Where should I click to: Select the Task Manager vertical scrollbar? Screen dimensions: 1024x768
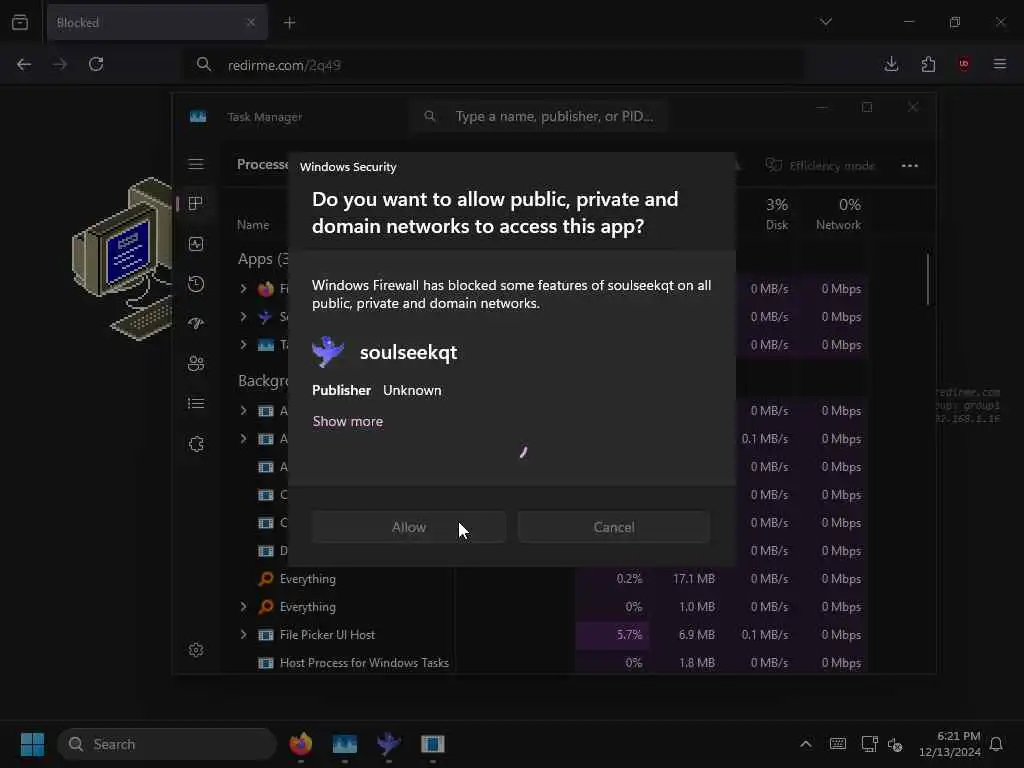coord(927,279)
